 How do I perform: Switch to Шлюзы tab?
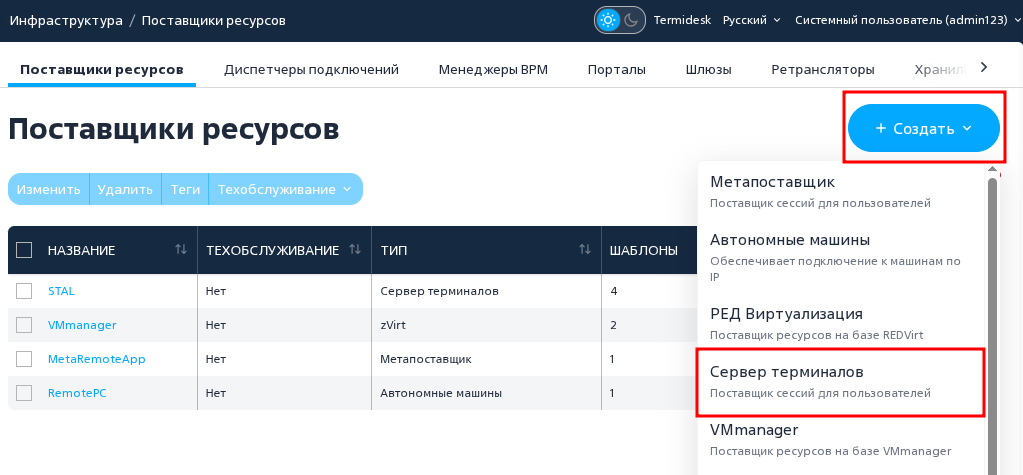click(709, 70)
